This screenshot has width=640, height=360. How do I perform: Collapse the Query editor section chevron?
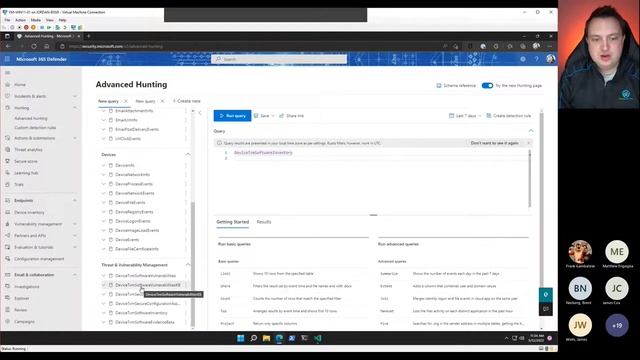[531, 131]
